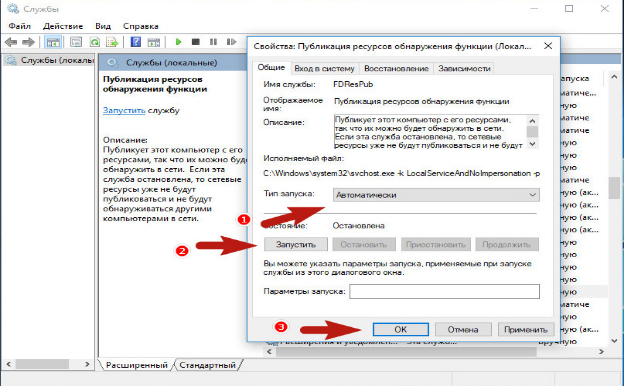Click the services list horizontal scroll left arrow
Viewport: 624px width, 386px height.
pyautogui.click(x=269, y=352)
